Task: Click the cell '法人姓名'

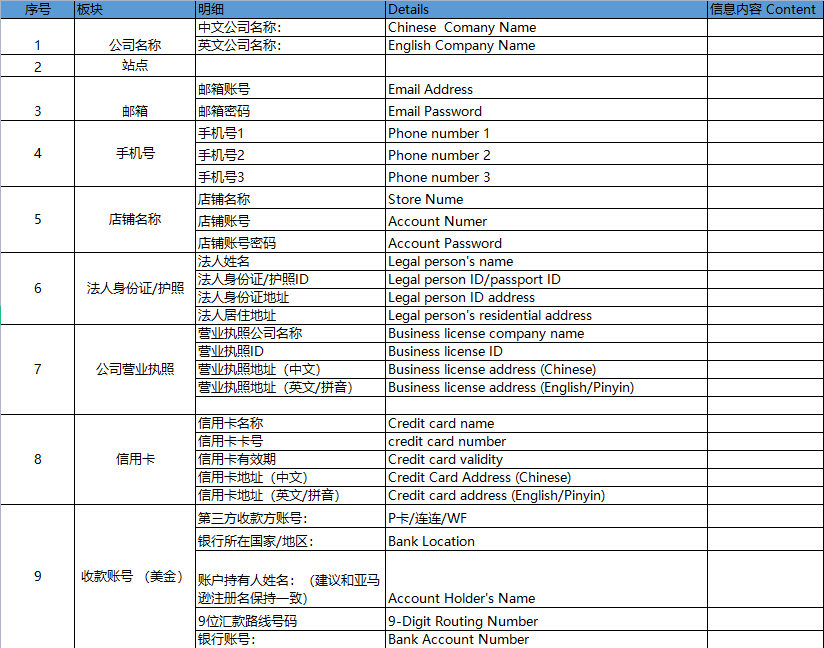Action: pos(291,262)
